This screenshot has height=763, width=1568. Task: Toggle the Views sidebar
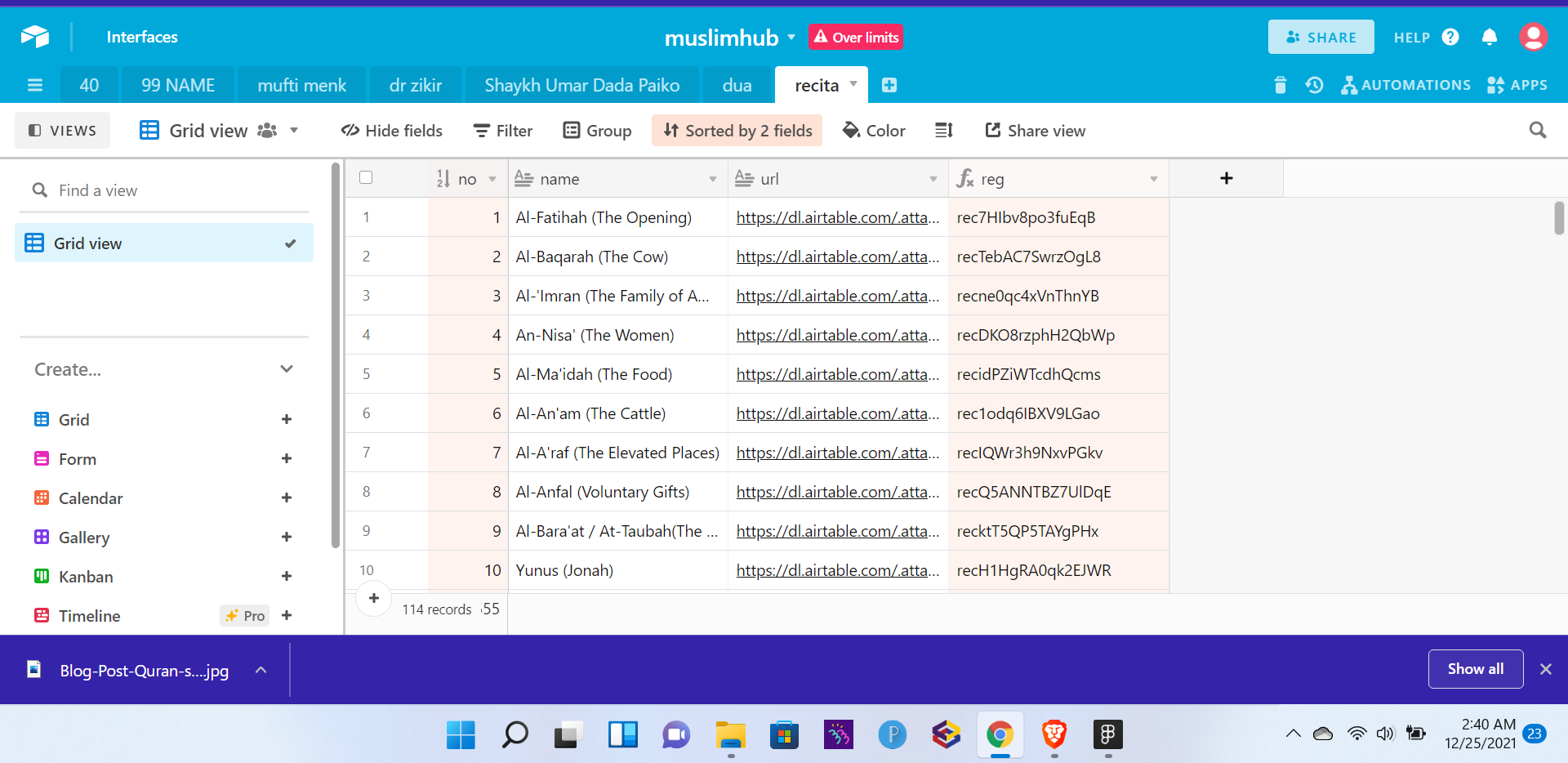63,131
